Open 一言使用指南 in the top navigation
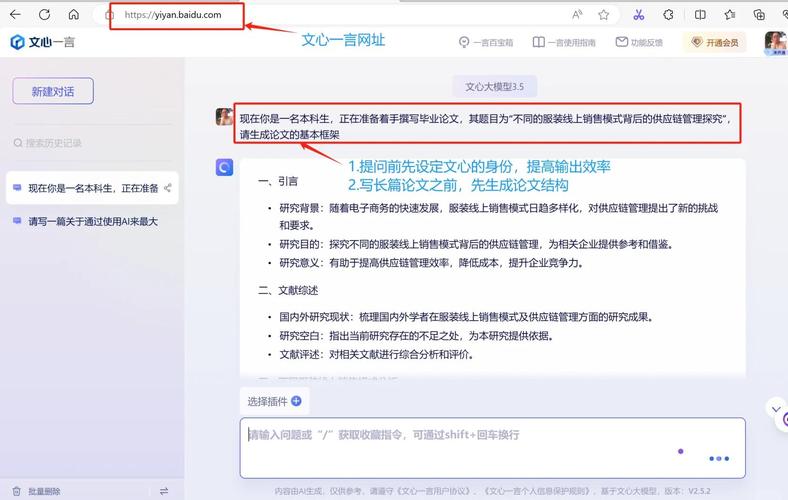The image size is (788, 500). coord(564,43)
